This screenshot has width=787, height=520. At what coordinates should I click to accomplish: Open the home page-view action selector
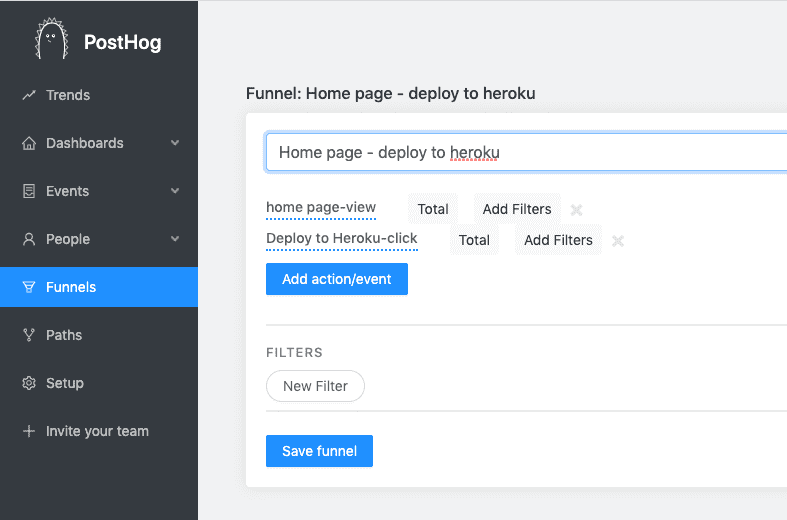point(321,208)
